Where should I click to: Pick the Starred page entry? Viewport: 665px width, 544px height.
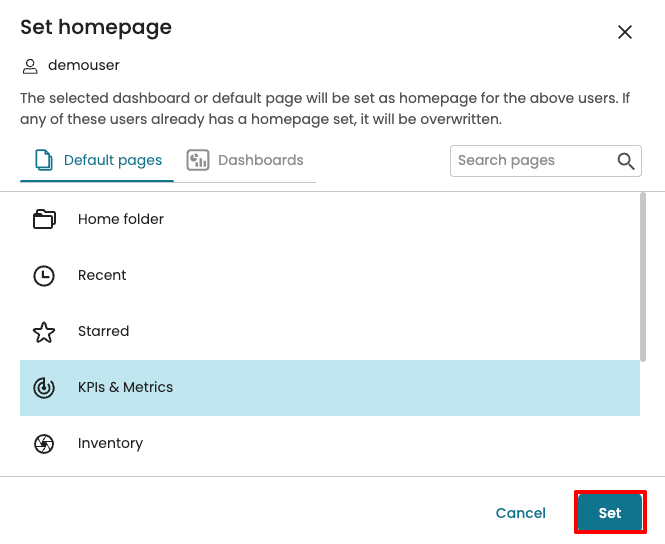click(330, 332)
